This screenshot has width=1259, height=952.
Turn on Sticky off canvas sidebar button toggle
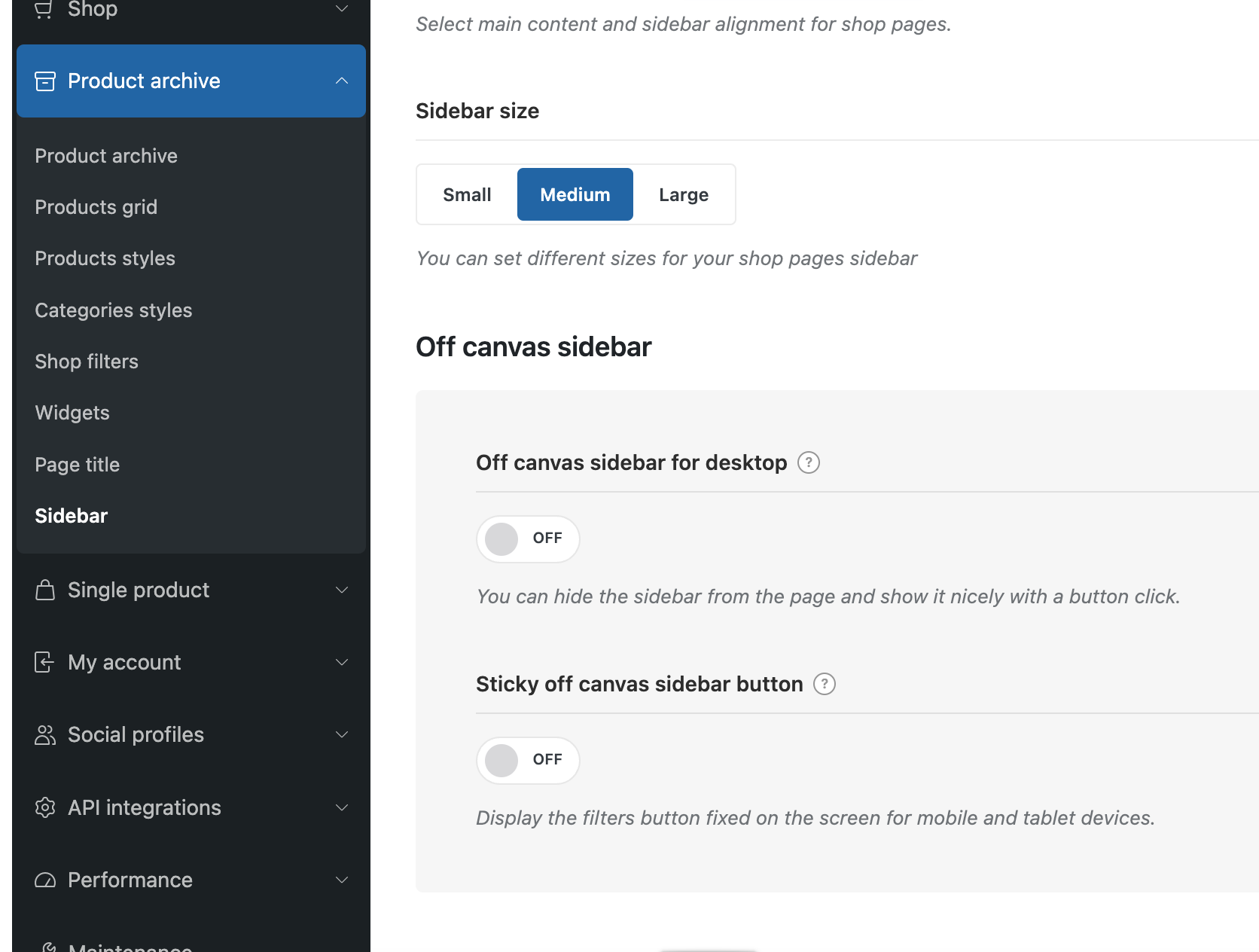tap(527, 760)
